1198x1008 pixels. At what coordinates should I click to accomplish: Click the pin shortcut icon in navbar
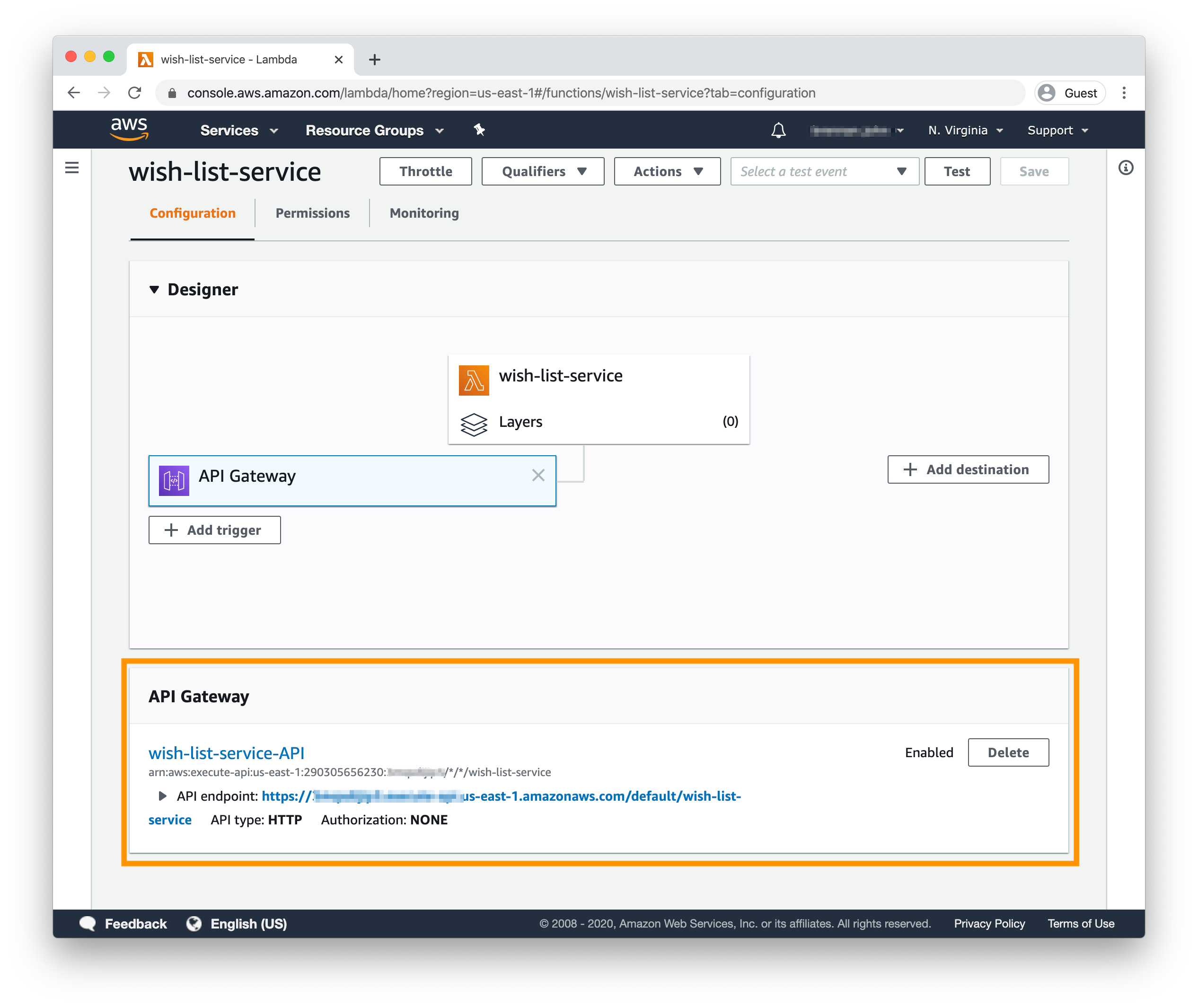tap(479, 130)
